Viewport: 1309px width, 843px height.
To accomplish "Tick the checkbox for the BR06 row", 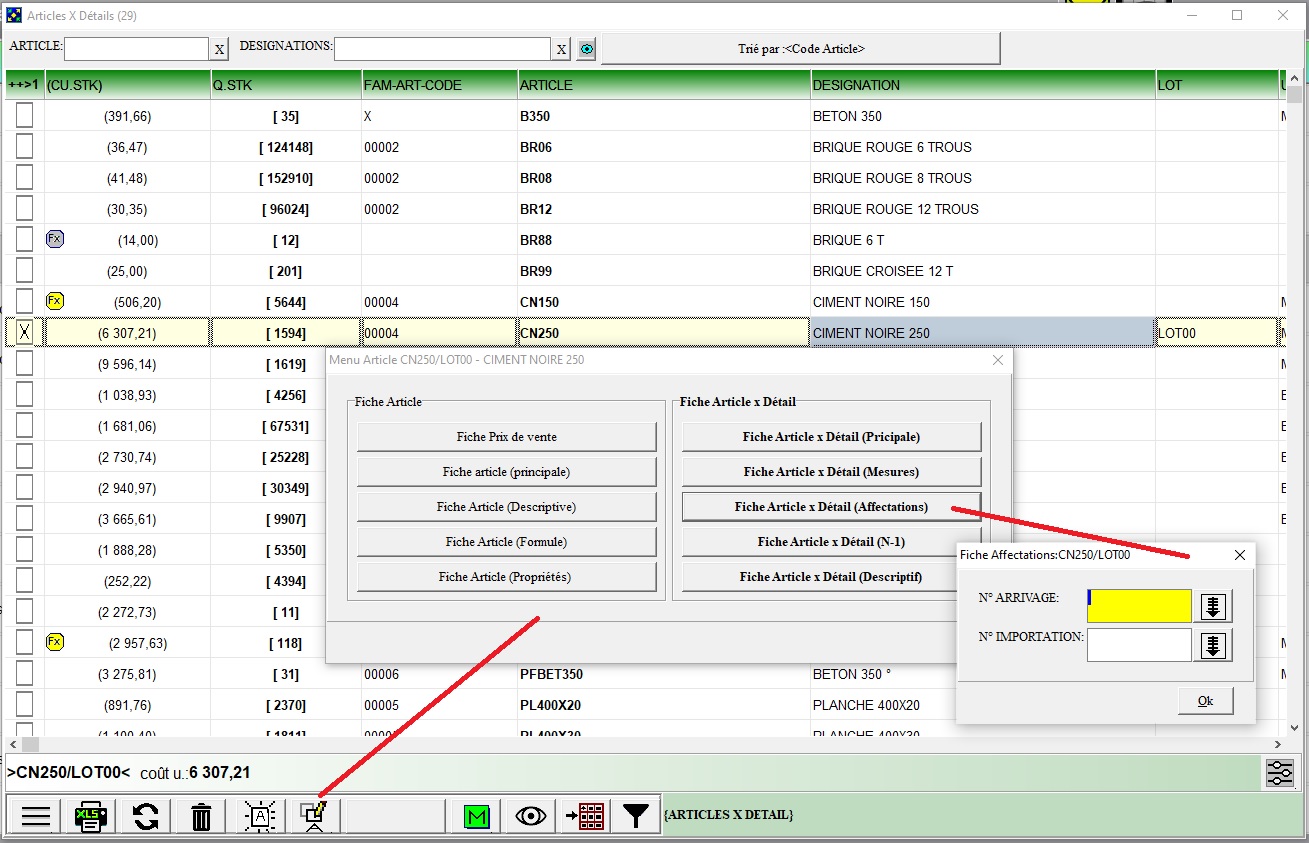I will point(24,147).
